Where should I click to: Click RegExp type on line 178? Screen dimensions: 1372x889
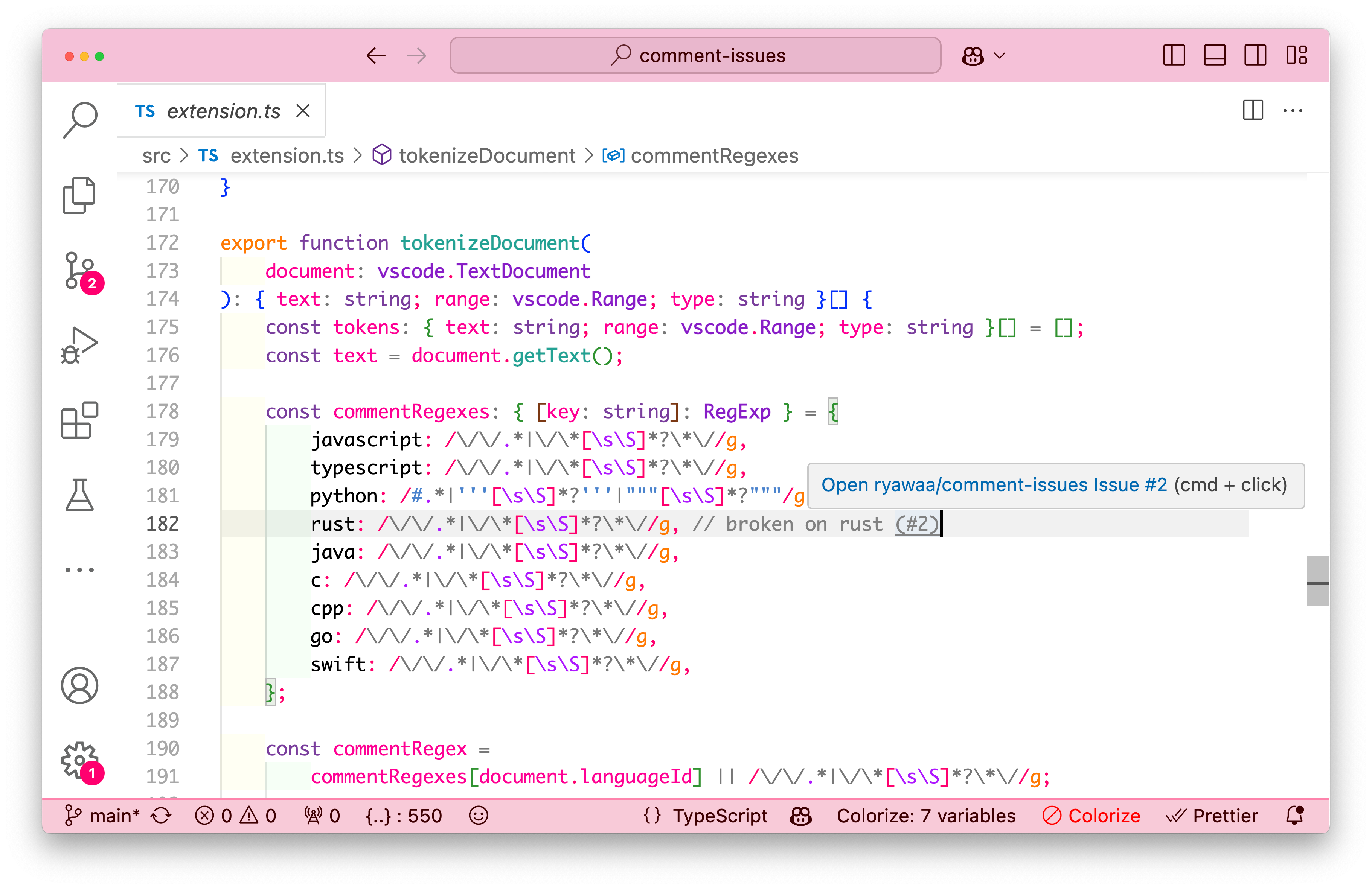pos(737,411)
